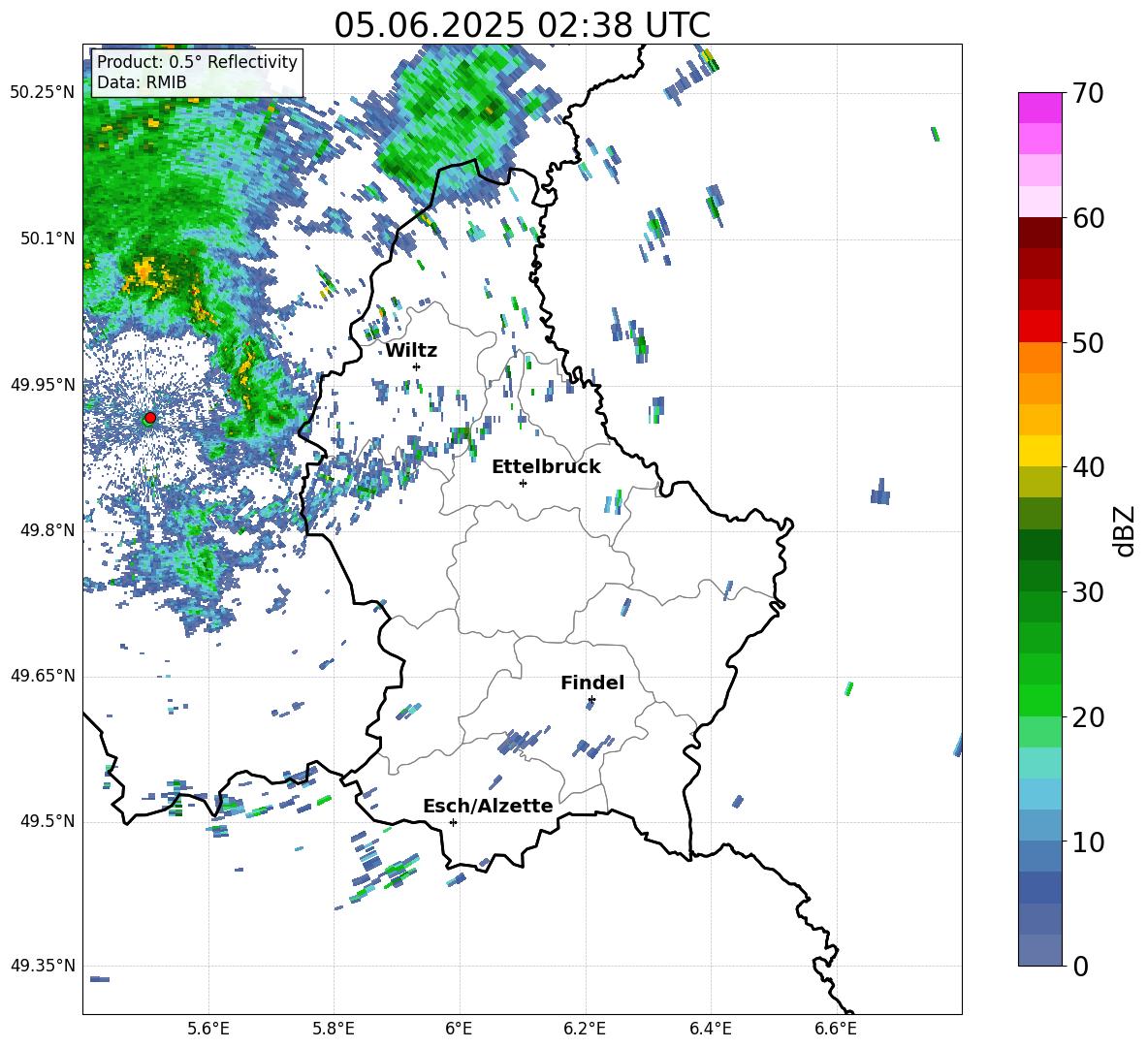Click the Ettelbruck station cross marker
1148x1048 pixels.
(523, 483)
